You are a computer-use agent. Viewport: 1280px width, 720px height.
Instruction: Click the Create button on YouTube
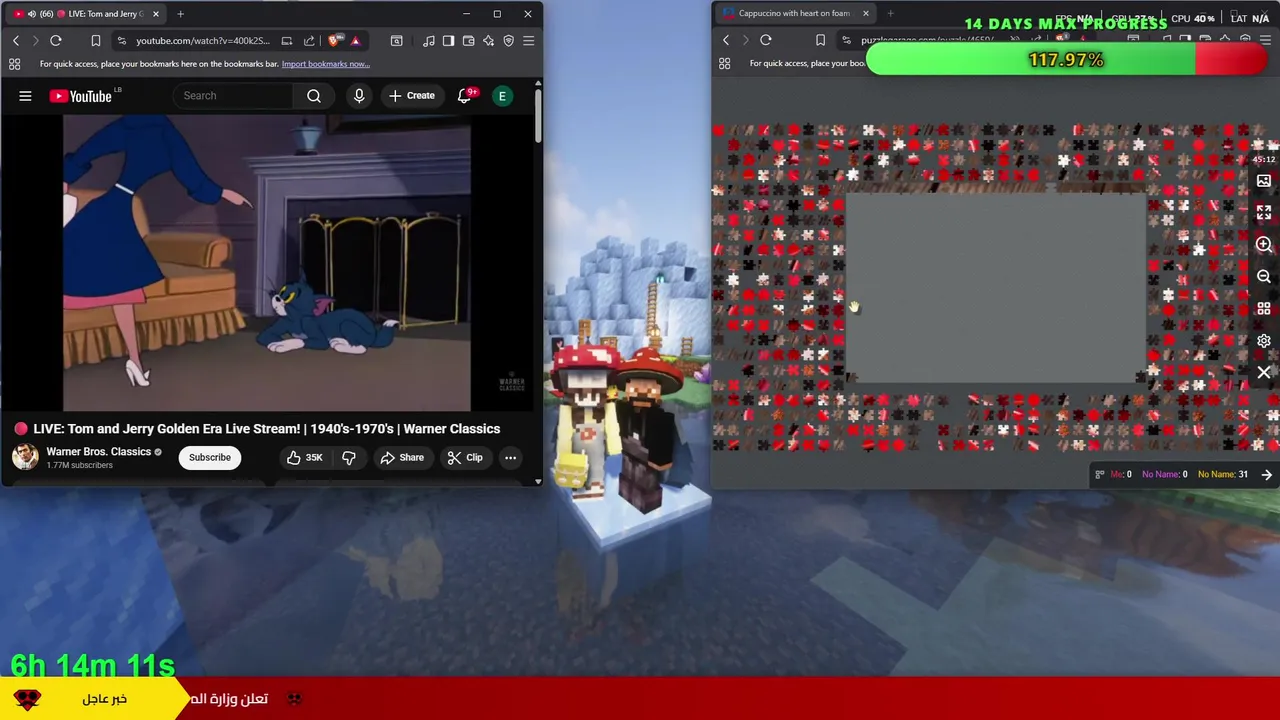(412, 96)
